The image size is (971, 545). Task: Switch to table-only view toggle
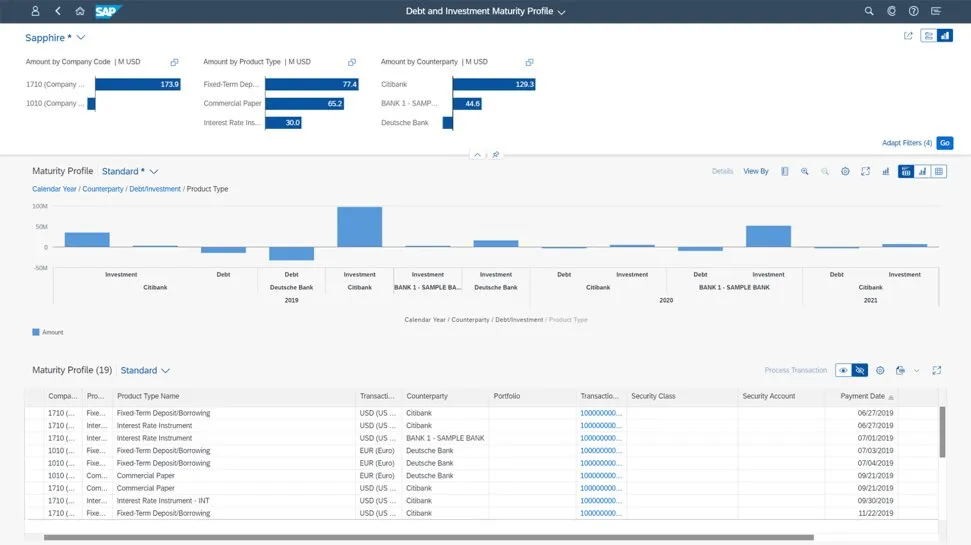point(938,172)
